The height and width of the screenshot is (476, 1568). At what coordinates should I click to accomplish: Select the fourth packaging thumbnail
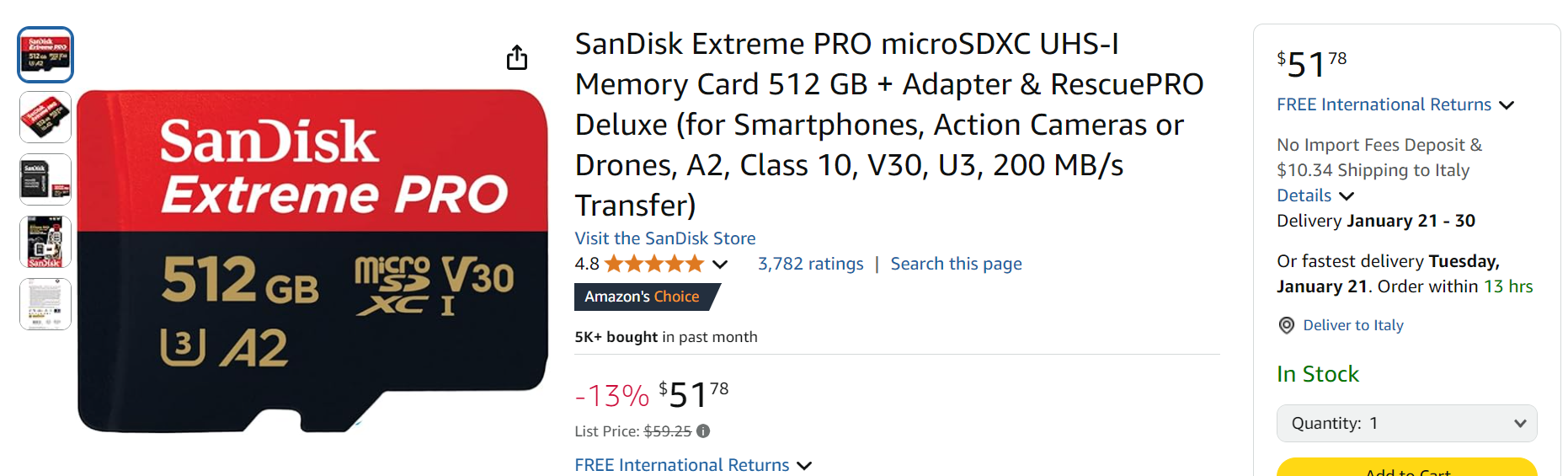pyautogui.click(x=45, y=242)
